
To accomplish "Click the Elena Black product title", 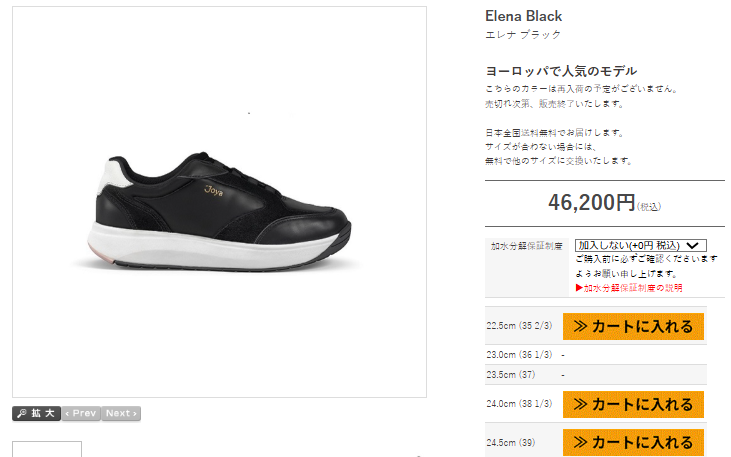I will 524,16.
